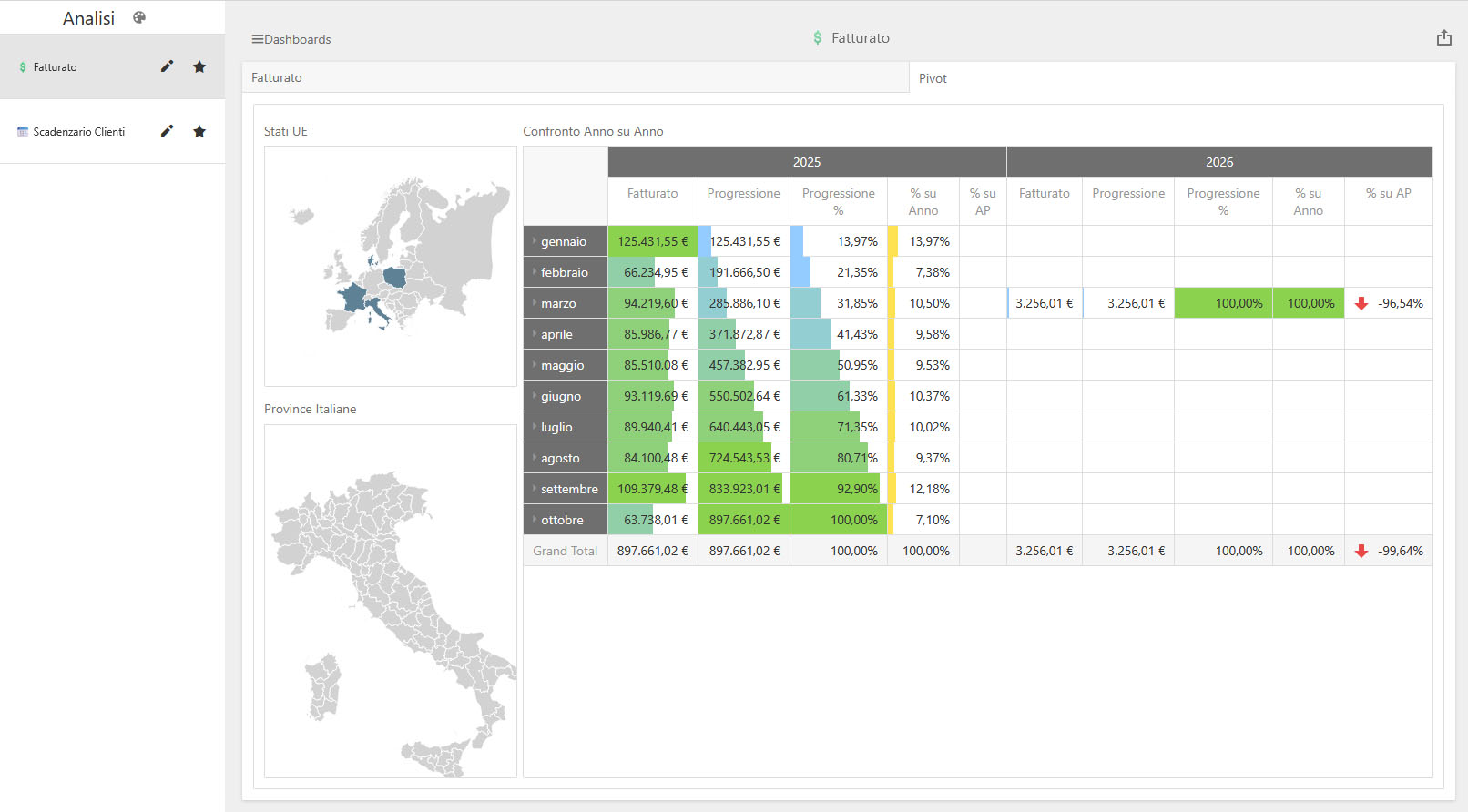The width and height of the screenshot is (1468, 812).
Task: Click the export share icon
Action: point(1444,38)
